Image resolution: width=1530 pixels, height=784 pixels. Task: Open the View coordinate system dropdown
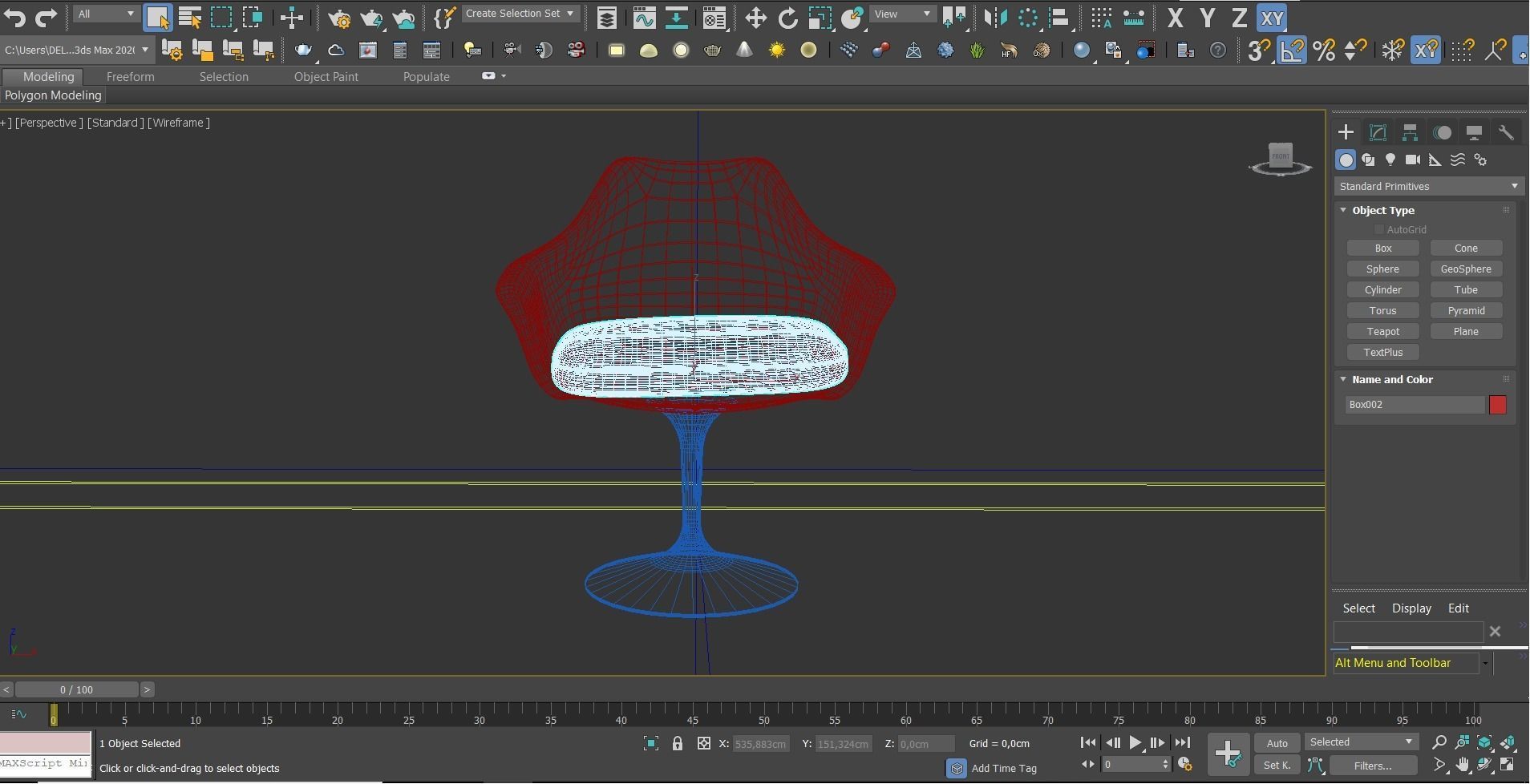tap(903, 14)
